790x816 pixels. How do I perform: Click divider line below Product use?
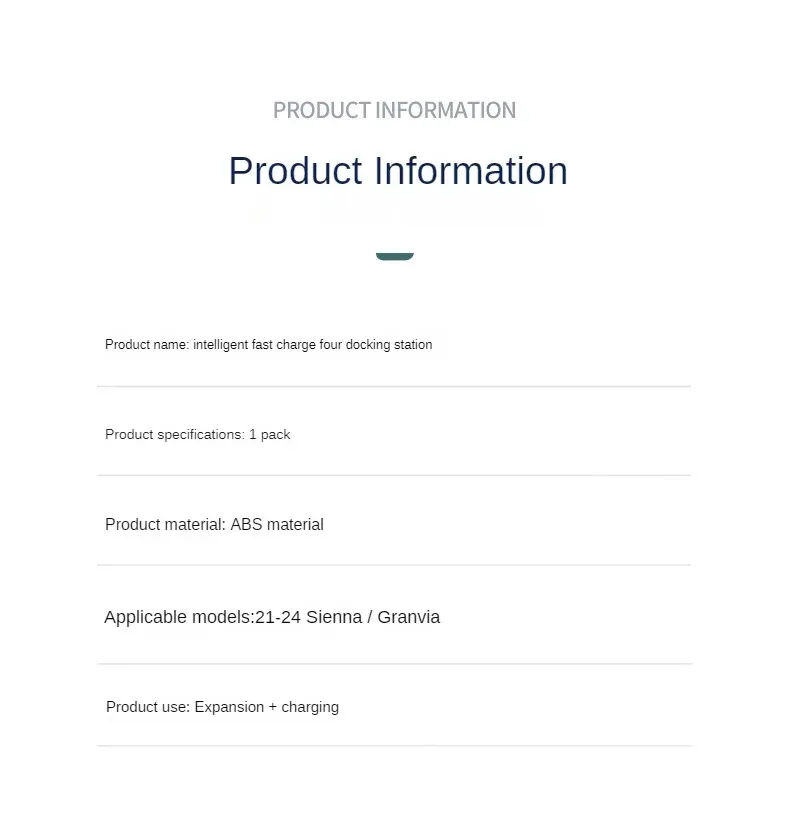tap(394, 746)
